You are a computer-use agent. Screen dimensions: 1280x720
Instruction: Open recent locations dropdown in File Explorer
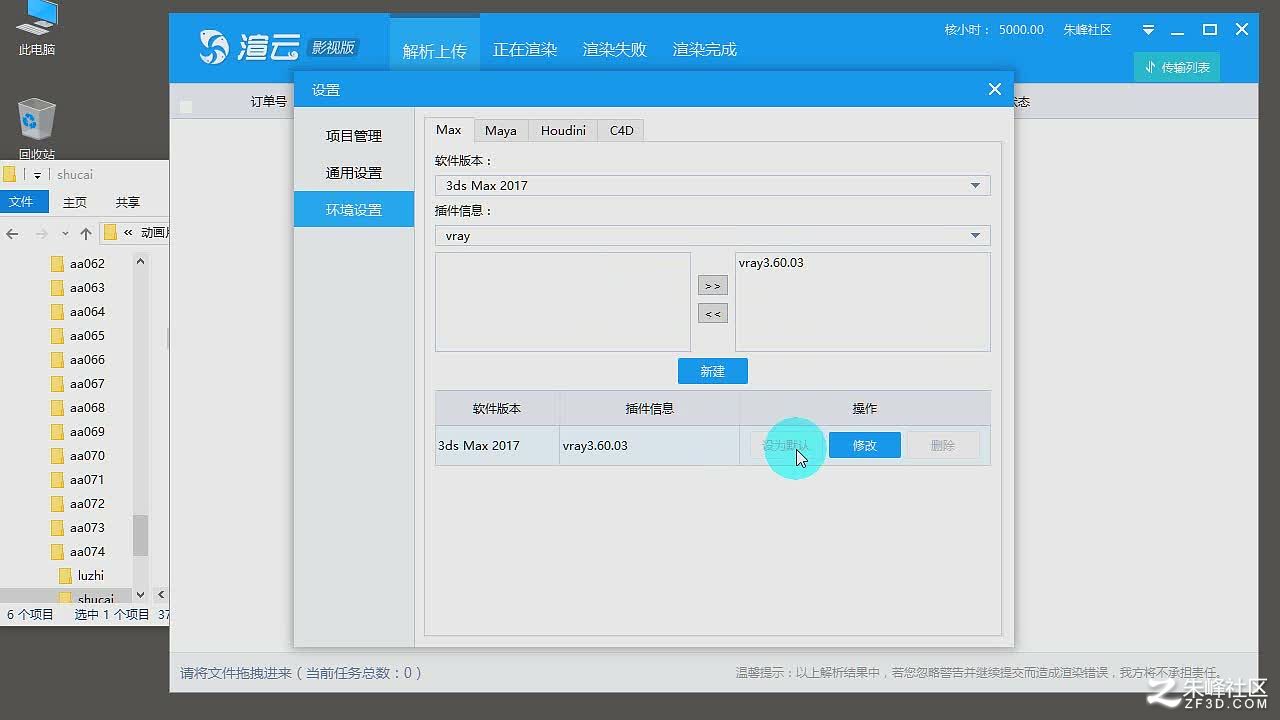click(65, 233)
